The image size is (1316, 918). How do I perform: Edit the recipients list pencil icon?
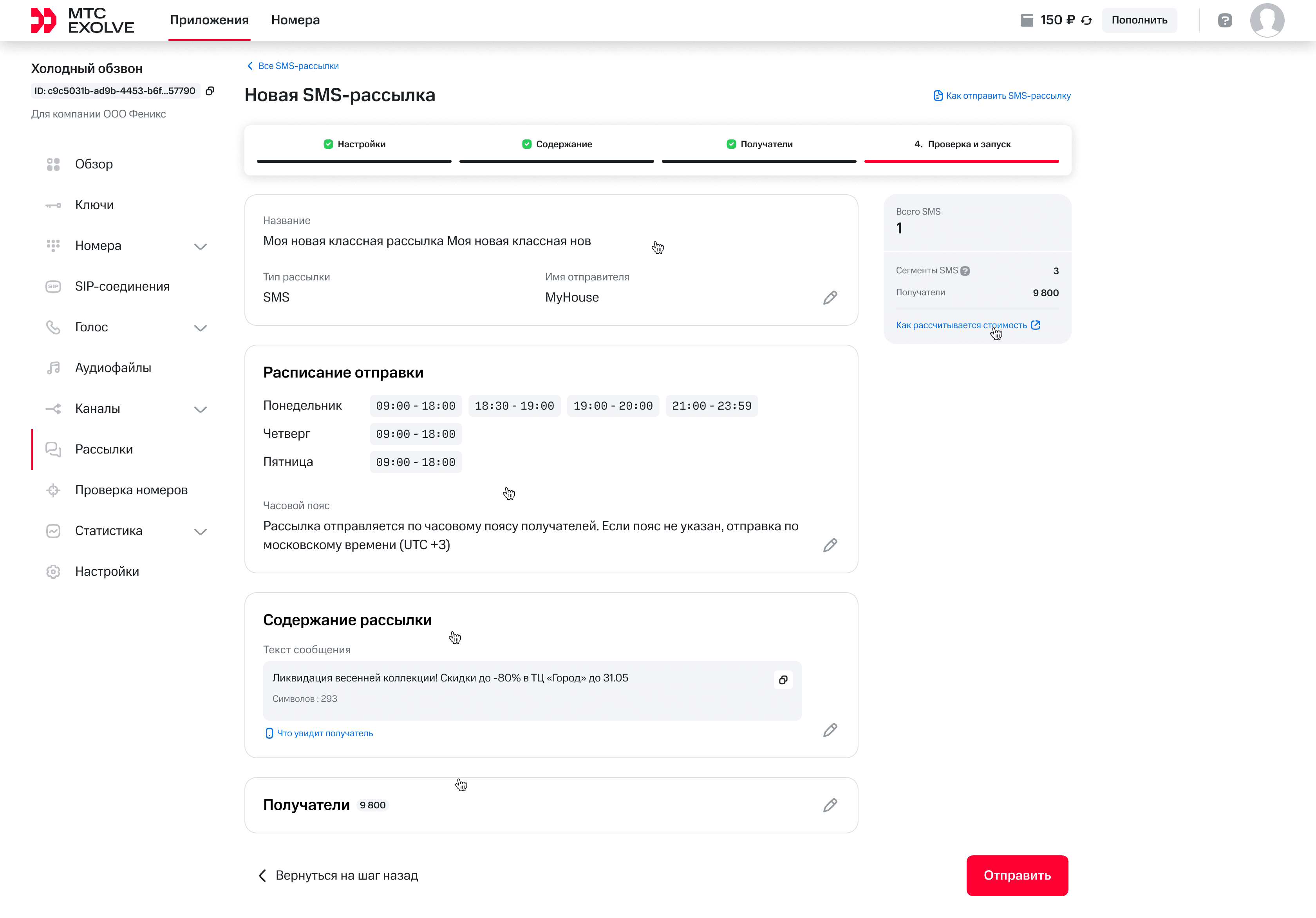click(x=830, y=805)
